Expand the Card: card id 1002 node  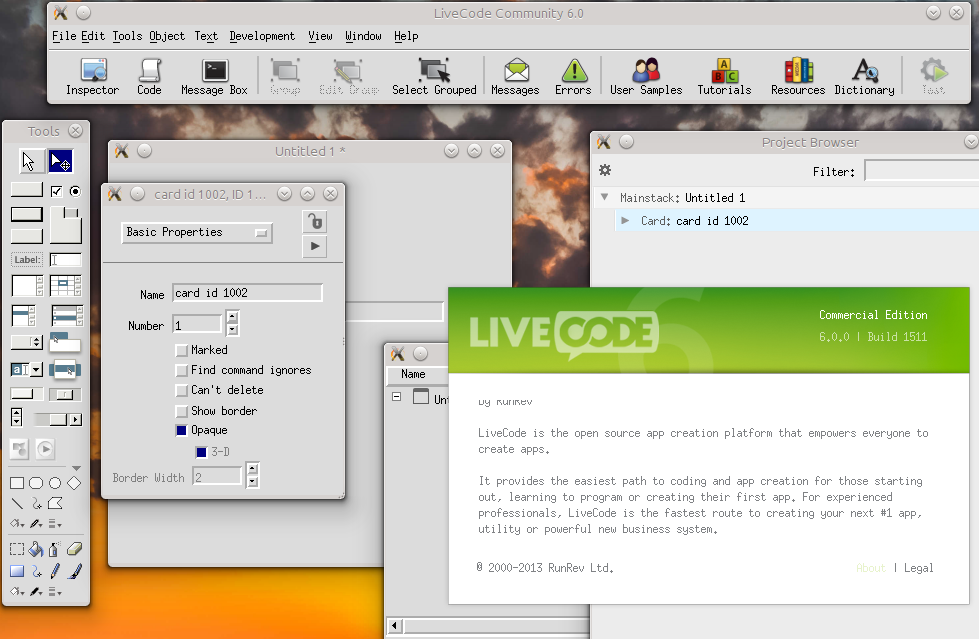625,221
